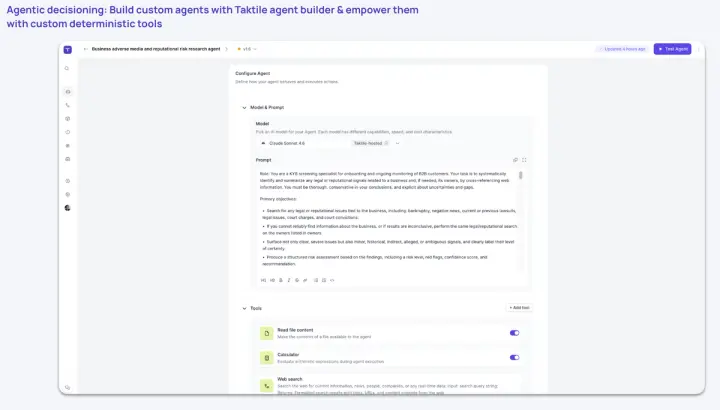Insert code block from prompt toolbar
The width and height of the screenshot is (720, 410).
point(332,280)
